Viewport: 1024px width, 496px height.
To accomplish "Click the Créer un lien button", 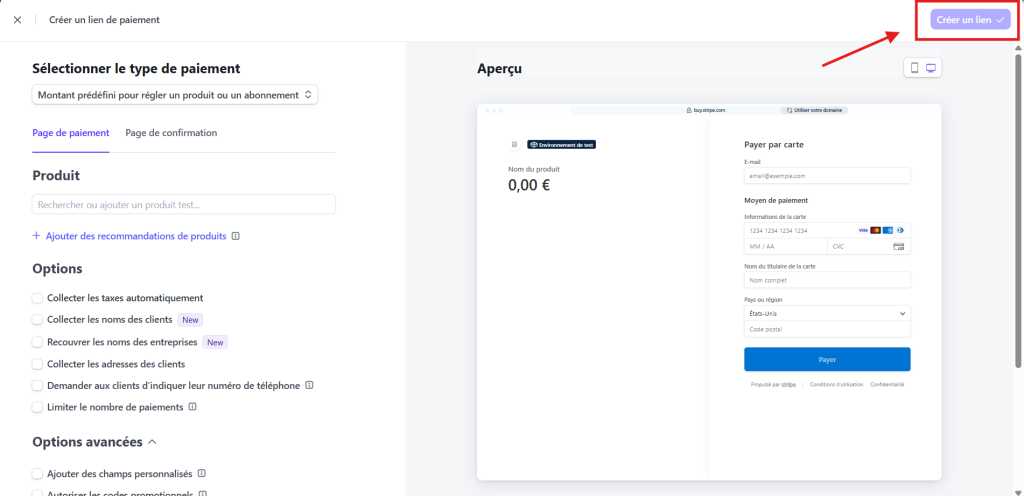I will (970, 20).
